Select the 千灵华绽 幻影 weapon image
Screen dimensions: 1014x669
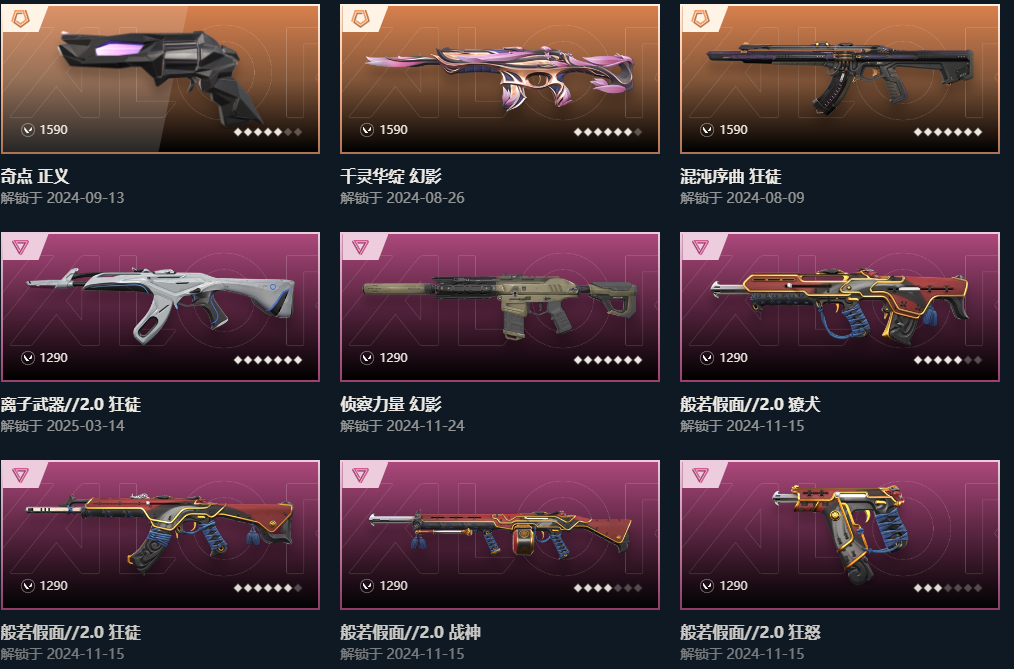click(500, 76)
